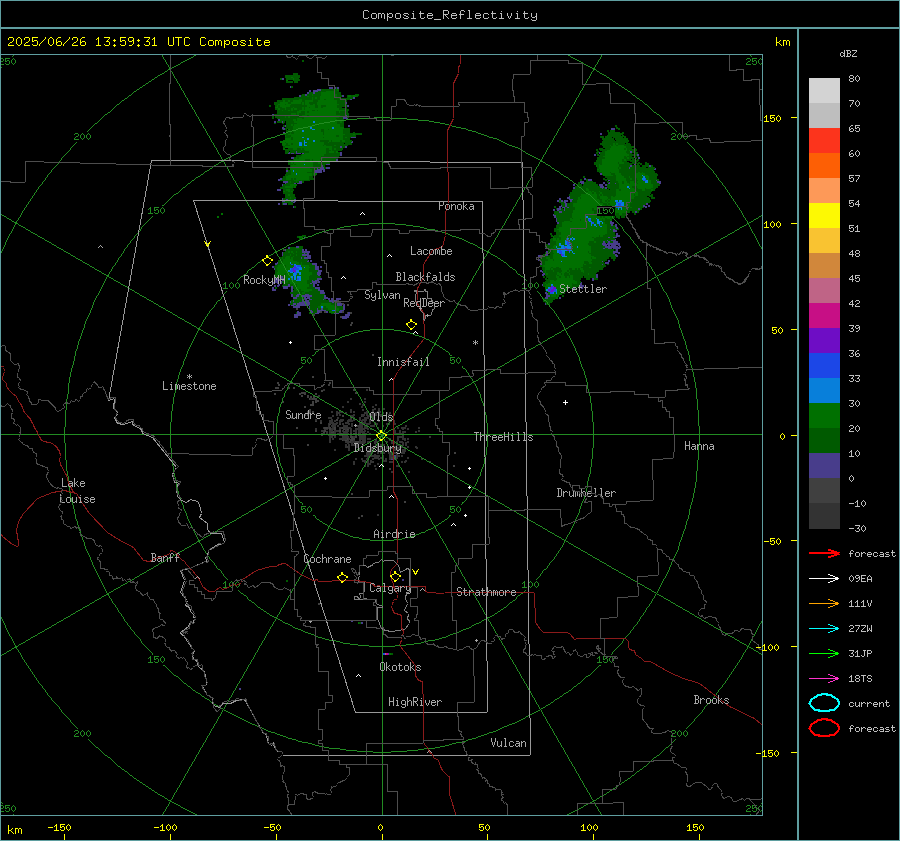Click the HighRiver label

415,702
